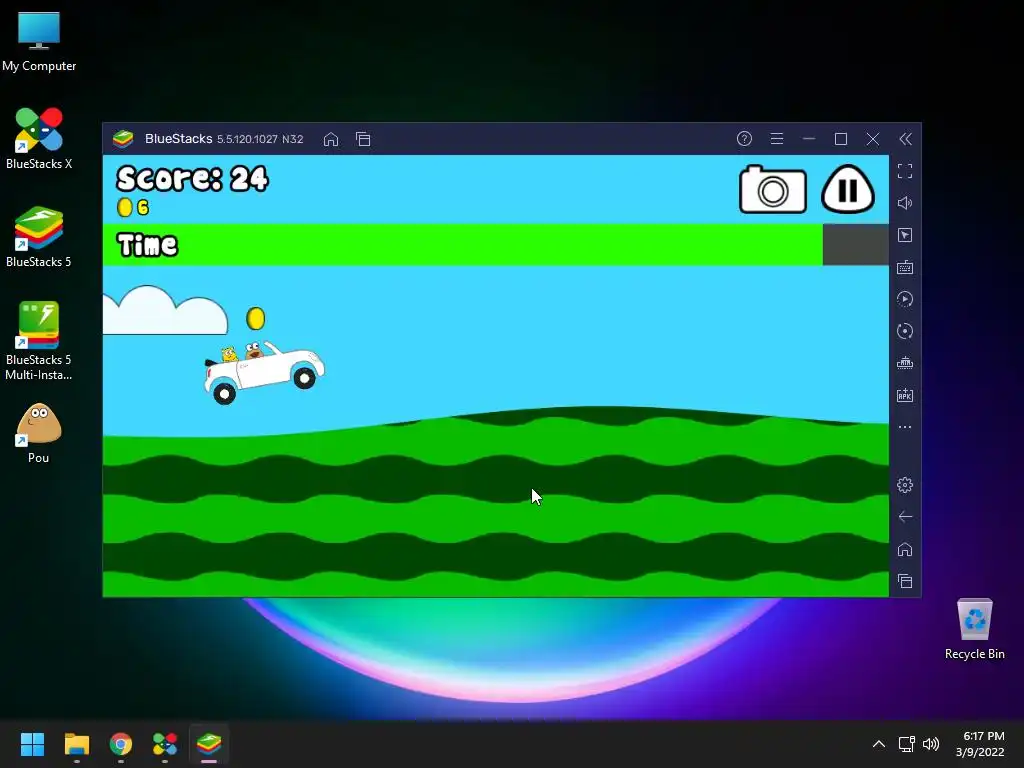Click the Android back arrow in the sidebar
Image resolution: width=1024 pixels, height=768 pixels.
point(905,517)
